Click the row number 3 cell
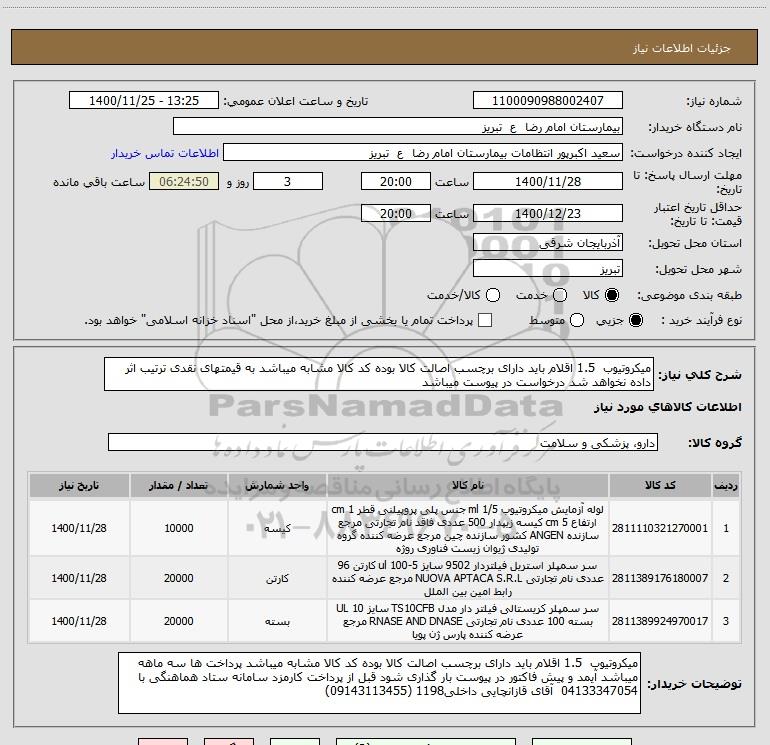 (x=726, y=621)
